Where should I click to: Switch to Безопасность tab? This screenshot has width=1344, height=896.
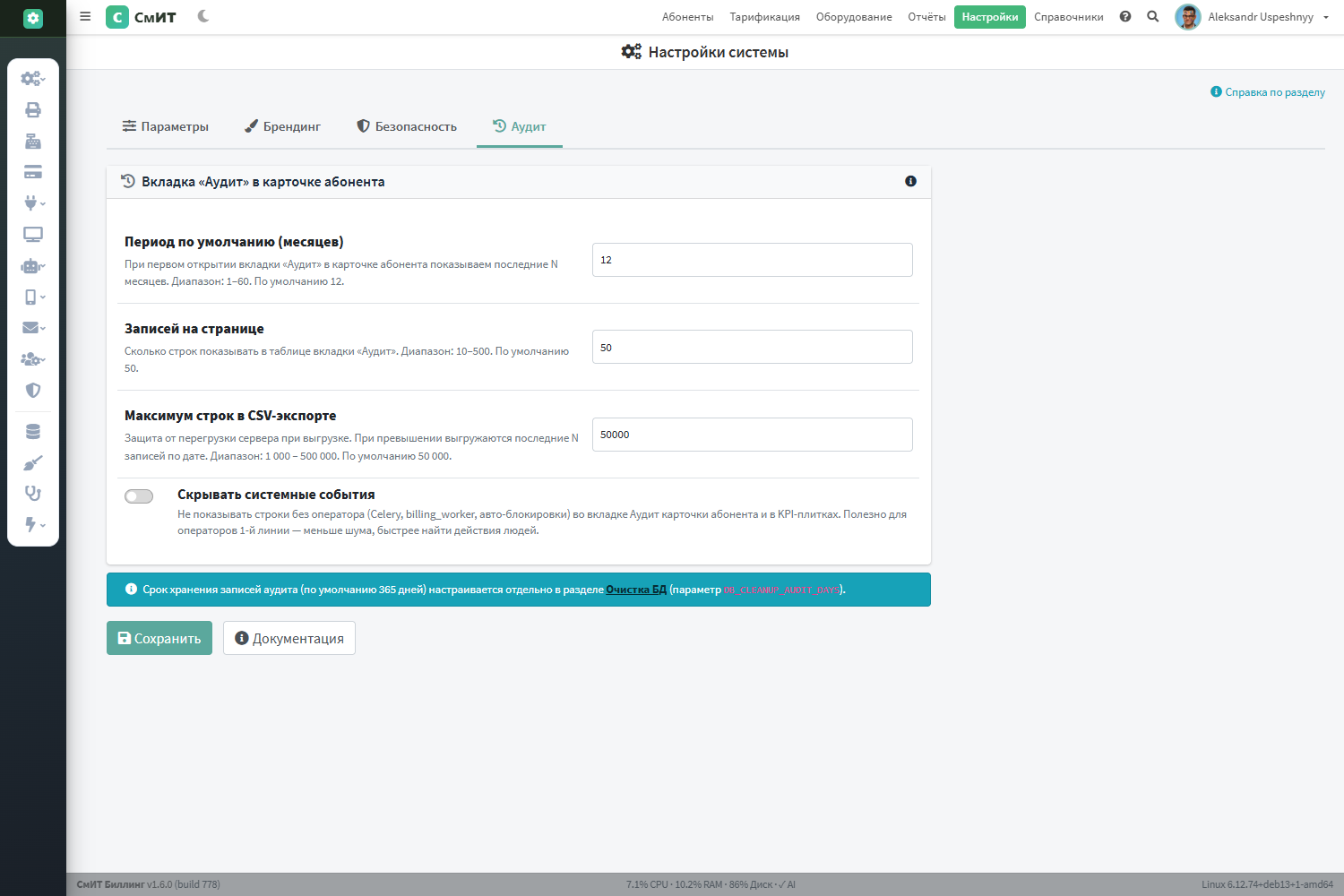(x=407, y=126)
